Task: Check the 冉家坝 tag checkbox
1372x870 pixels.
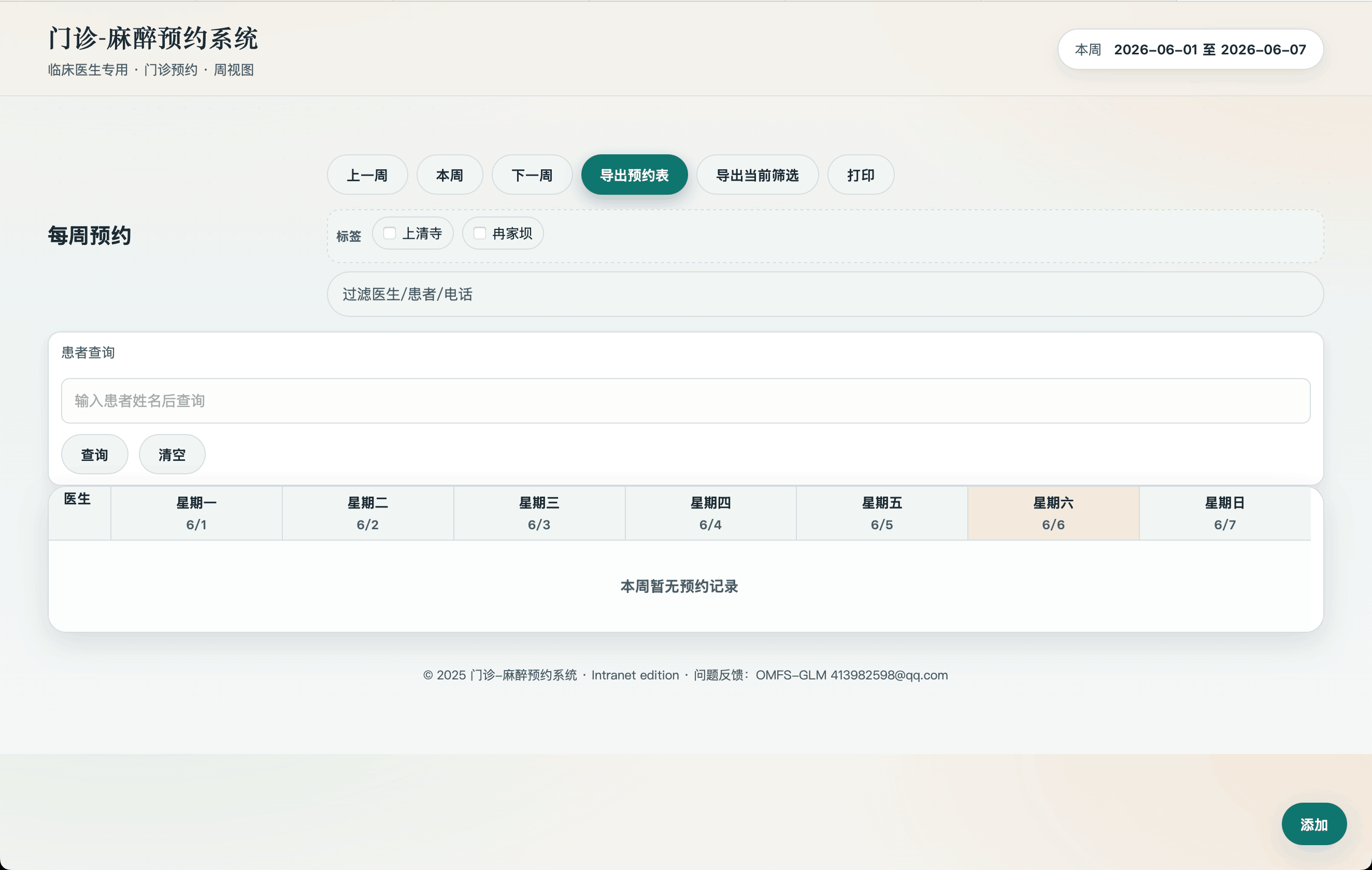Action: pyautogui.click(x=480, y=234)
